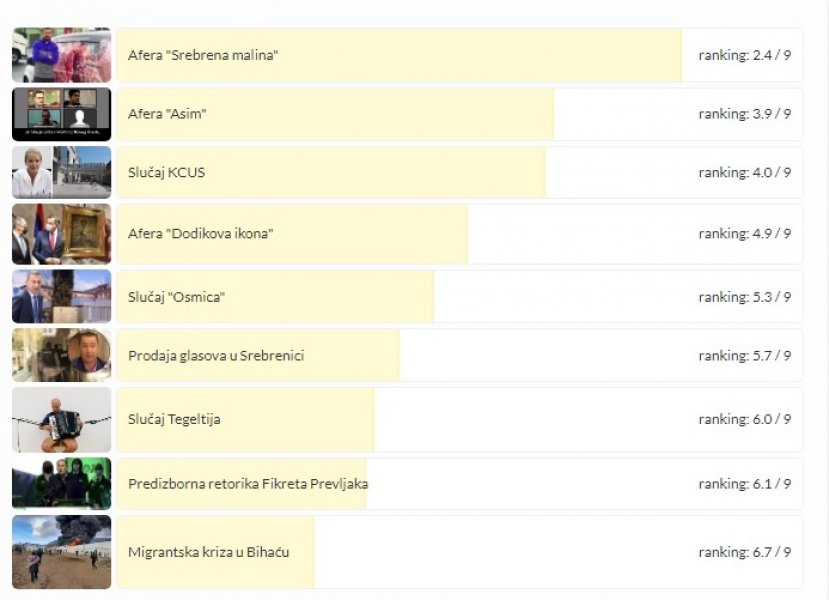Open the Srebrena malina thumbnail image

coord(61,55)
